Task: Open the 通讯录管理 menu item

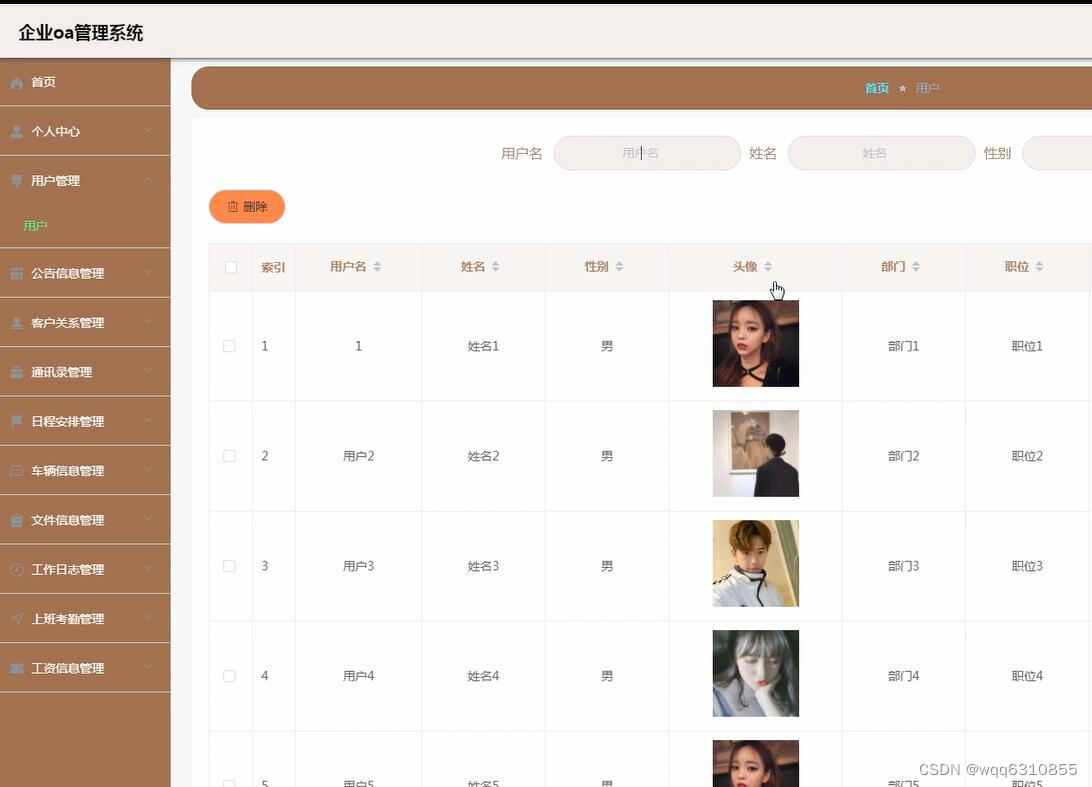Action: (85, 372)
